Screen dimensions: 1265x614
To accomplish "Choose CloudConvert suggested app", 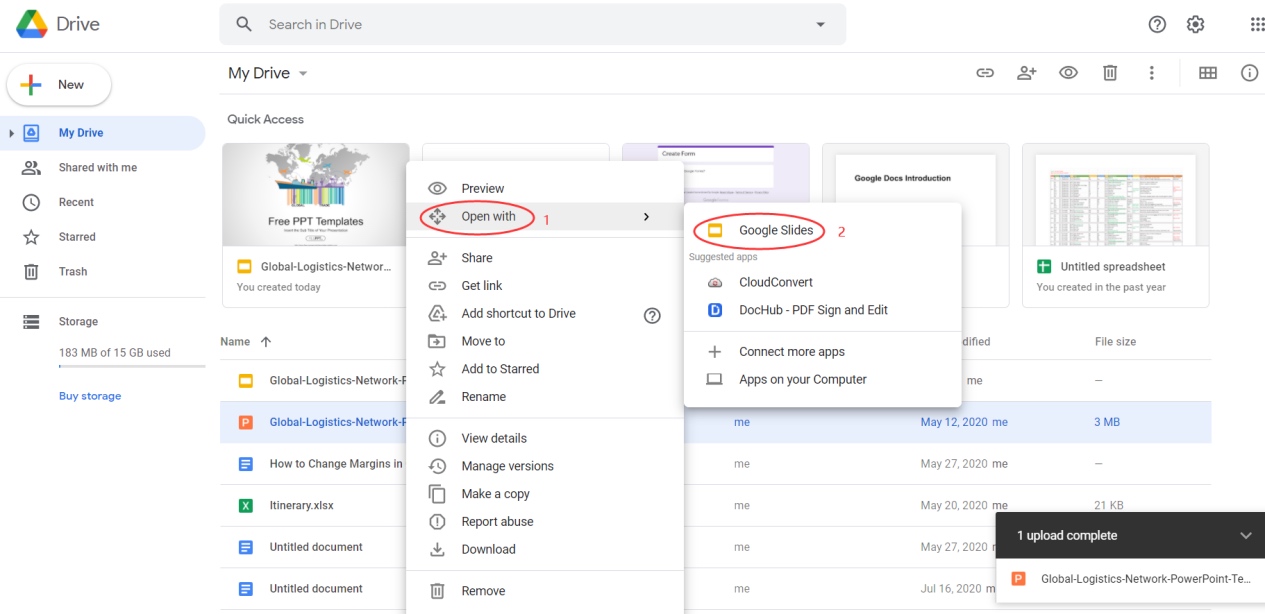I will point(822,283).
